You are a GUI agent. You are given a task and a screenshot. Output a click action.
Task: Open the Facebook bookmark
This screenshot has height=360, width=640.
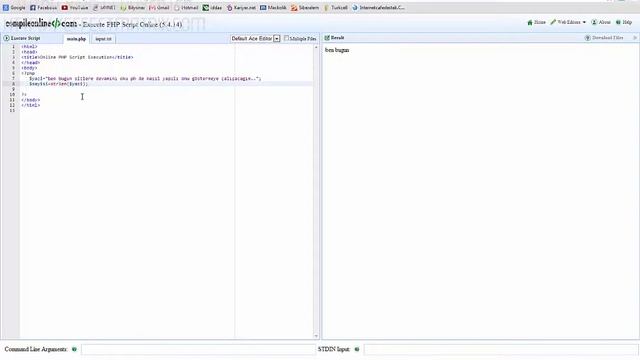43,7
